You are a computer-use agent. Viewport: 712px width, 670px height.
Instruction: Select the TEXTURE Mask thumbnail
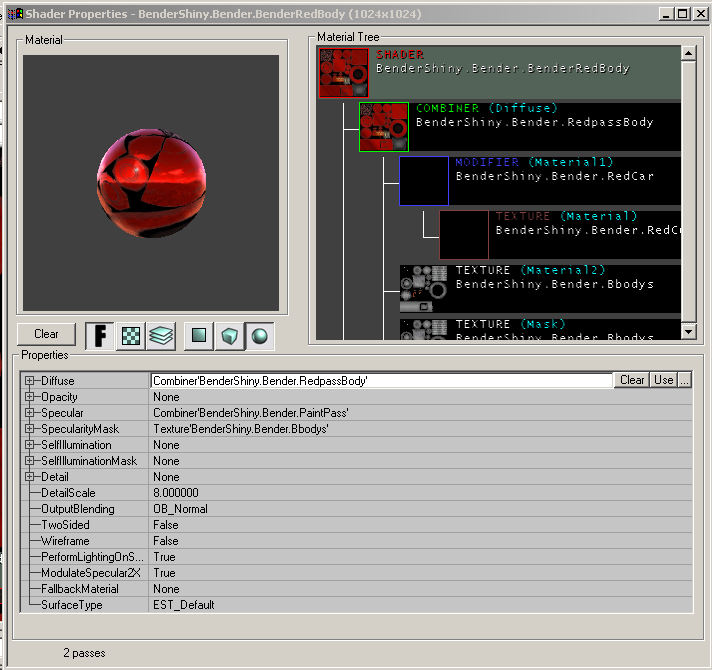[424, 329]
